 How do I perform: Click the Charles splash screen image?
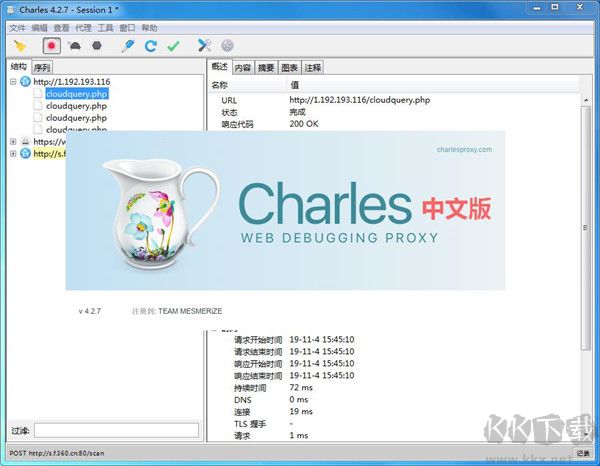(x=285, y=210)
